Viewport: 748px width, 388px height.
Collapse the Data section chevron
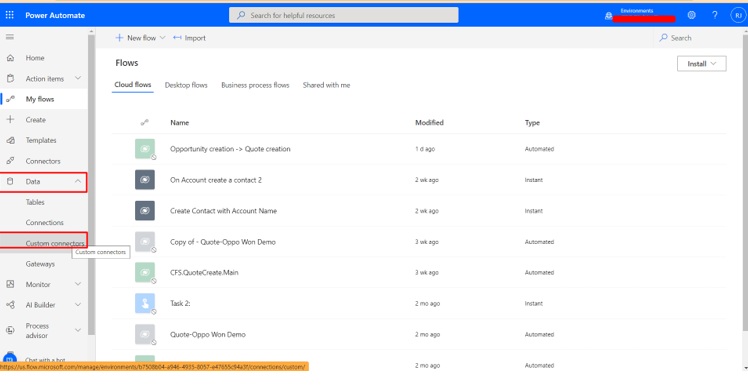click(78, 181)
